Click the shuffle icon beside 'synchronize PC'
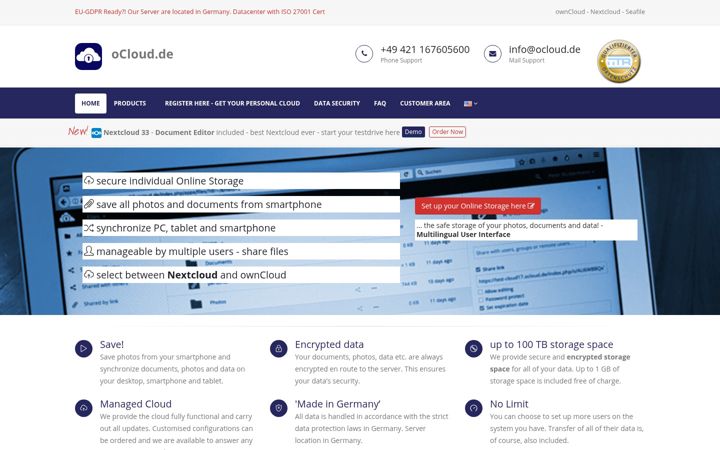Screen dimensions: 720x450 (x=89, y=228)
